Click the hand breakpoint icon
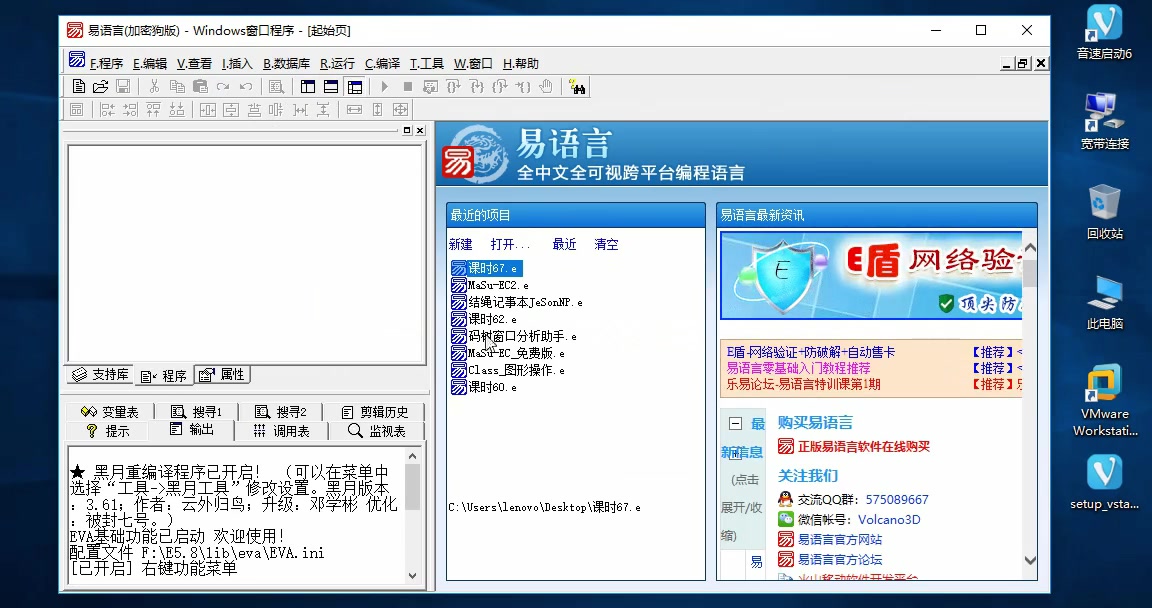Viewport: 1152px width, 608px height. tap(545, 87)
